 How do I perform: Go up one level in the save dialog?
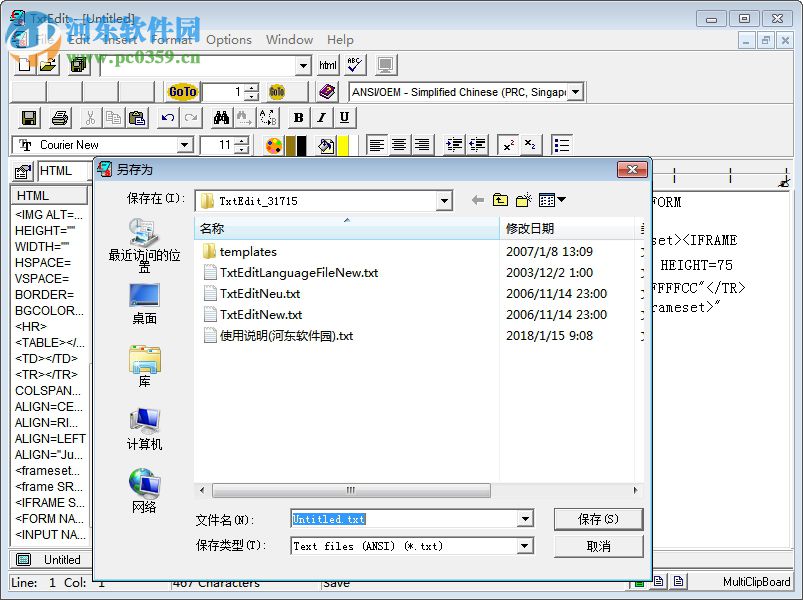(500, 200)
